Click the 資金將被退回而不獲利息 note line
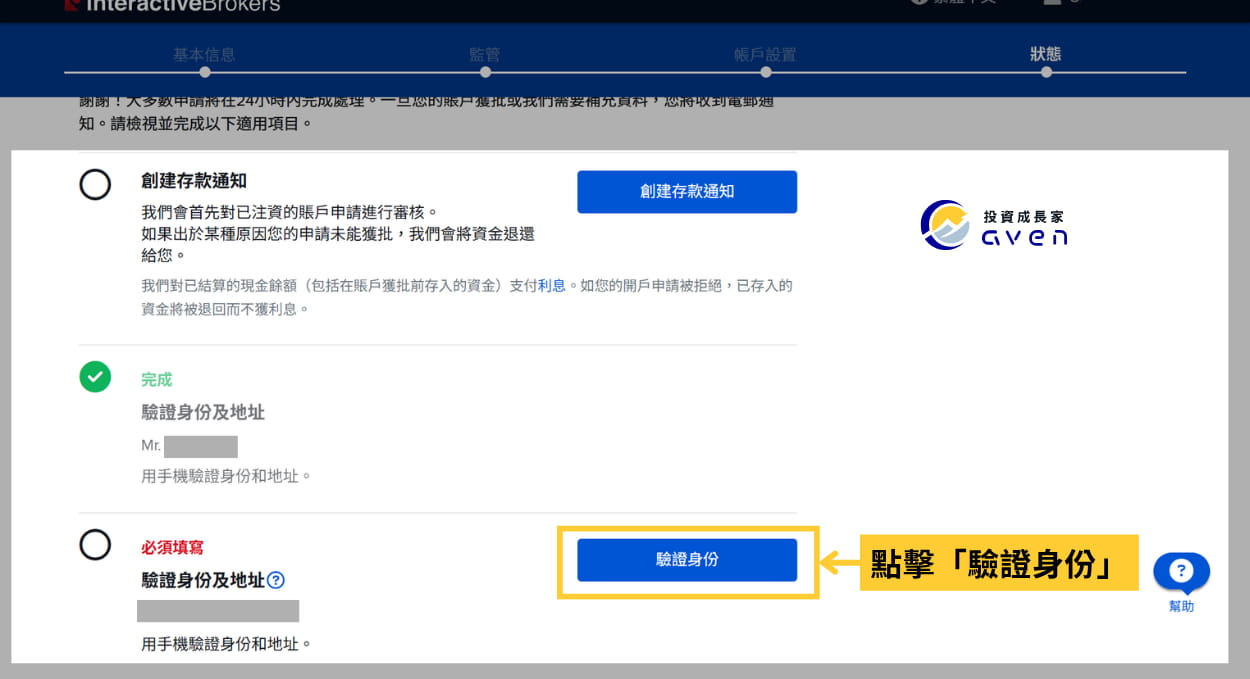 [x=225, y=309]
